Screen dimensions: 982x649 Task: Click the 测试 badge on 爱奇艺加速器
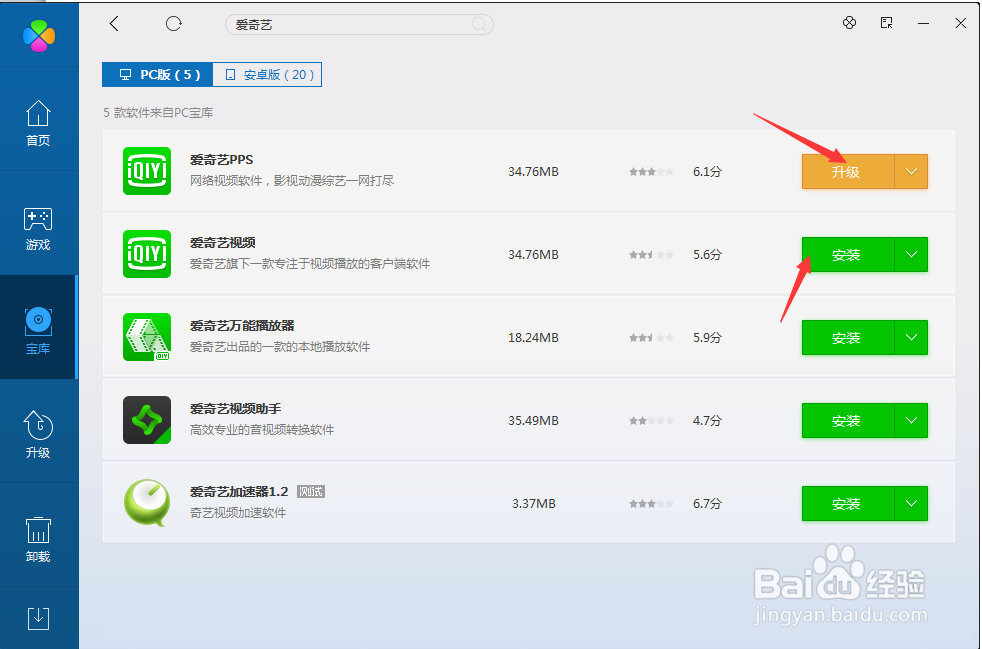click(x=311, y=492)
